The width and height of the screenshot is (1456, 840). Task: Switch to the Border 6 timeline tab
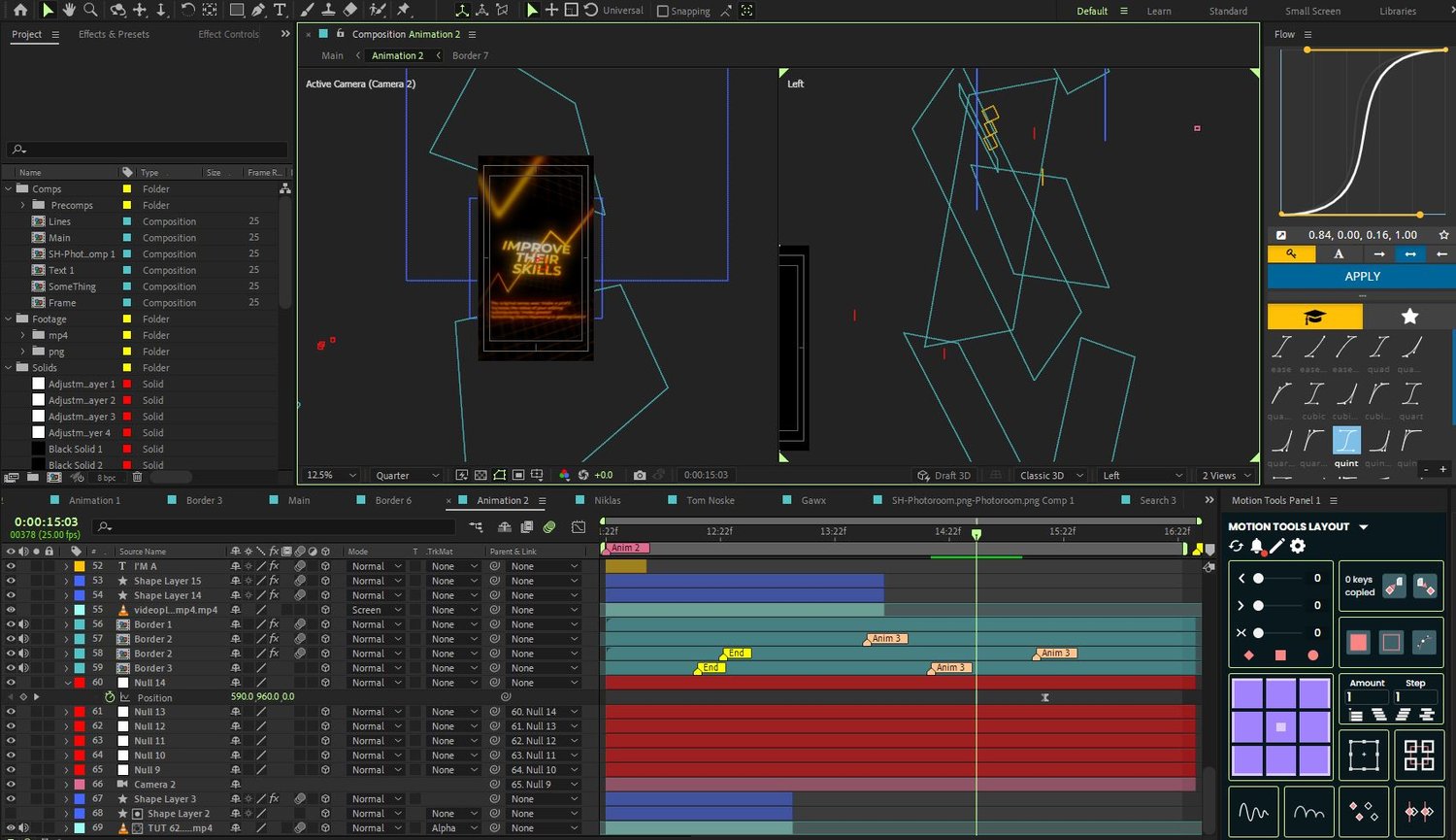coord(393,500)
